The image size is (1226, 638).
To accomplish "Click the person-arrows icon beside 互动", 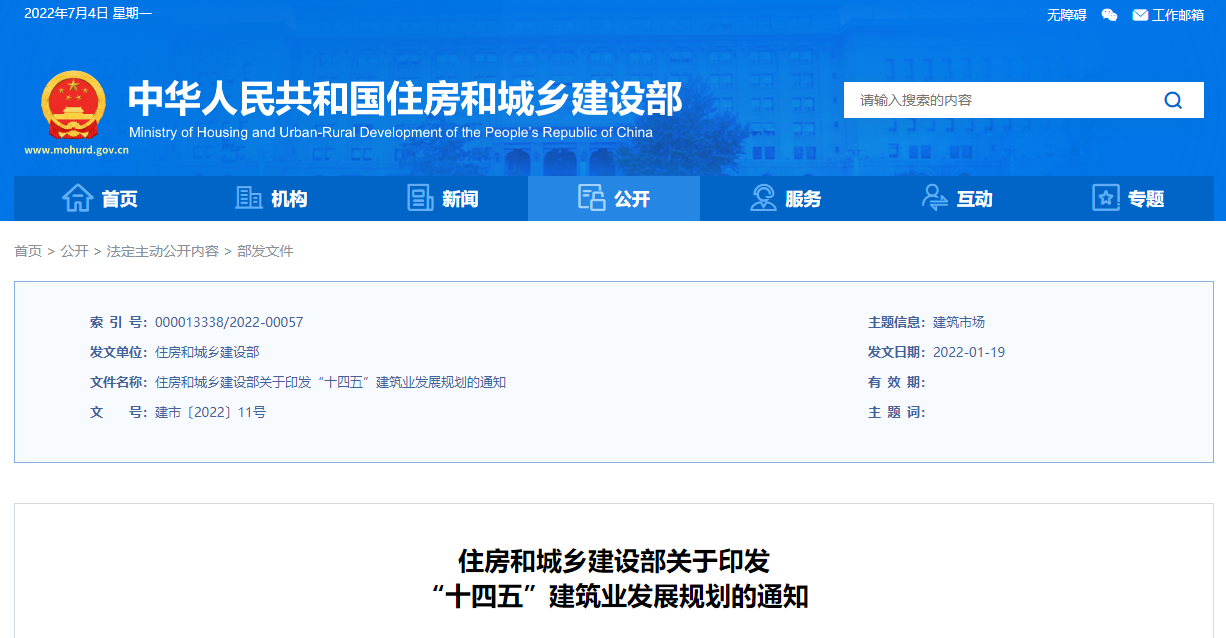I will click(x=935, y=198).
